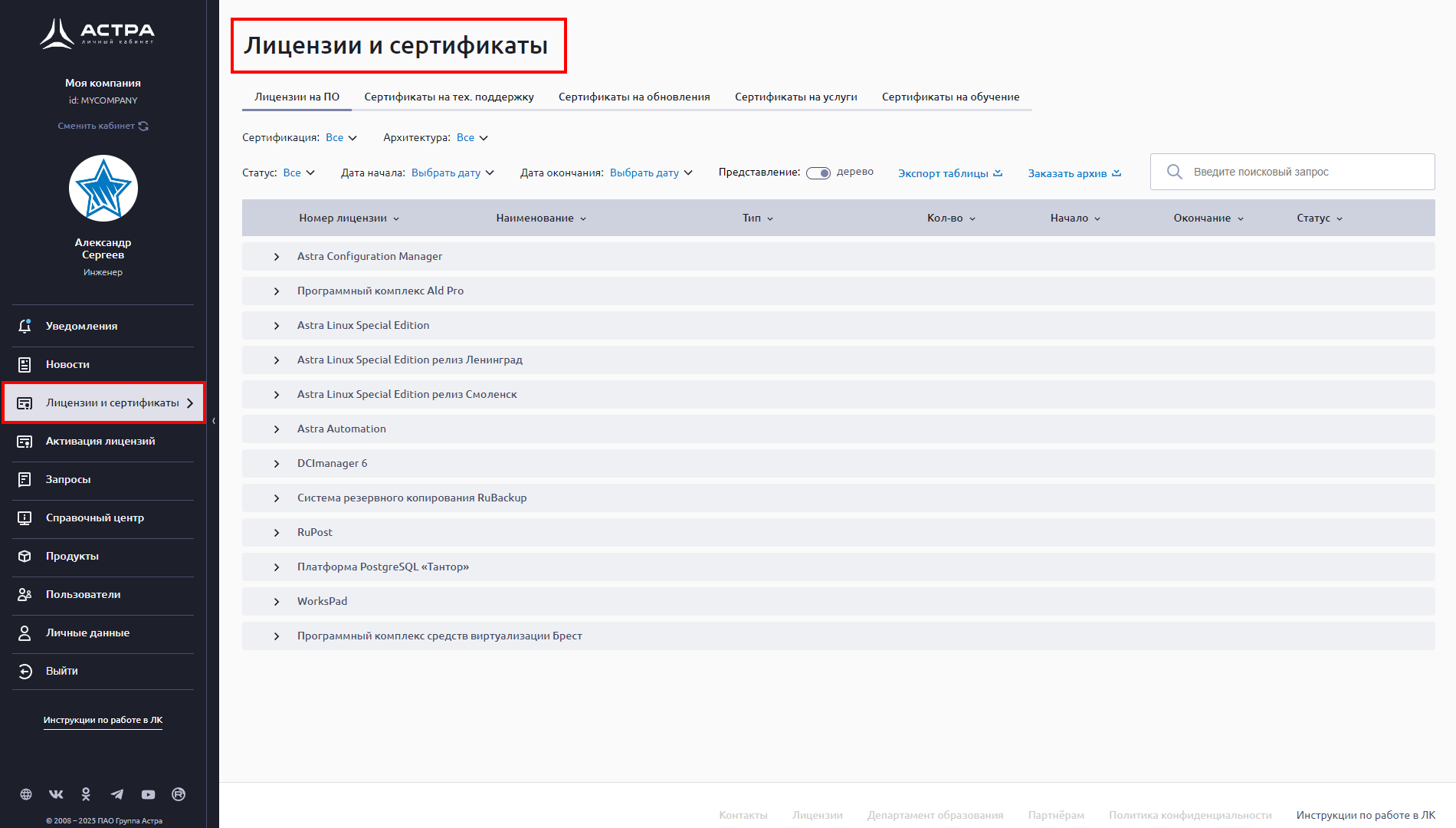Click the Продукты box icon
The width and height of the screenshot is (1456, 828).
[25, 556]
